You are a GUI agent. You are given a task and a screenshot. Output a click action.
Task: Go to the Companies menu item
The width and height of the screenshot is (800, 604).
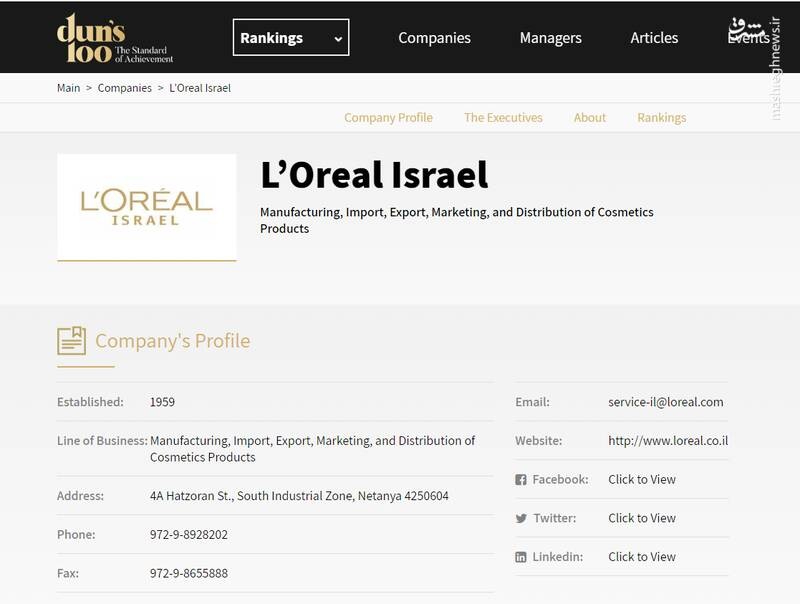(434, 38)
